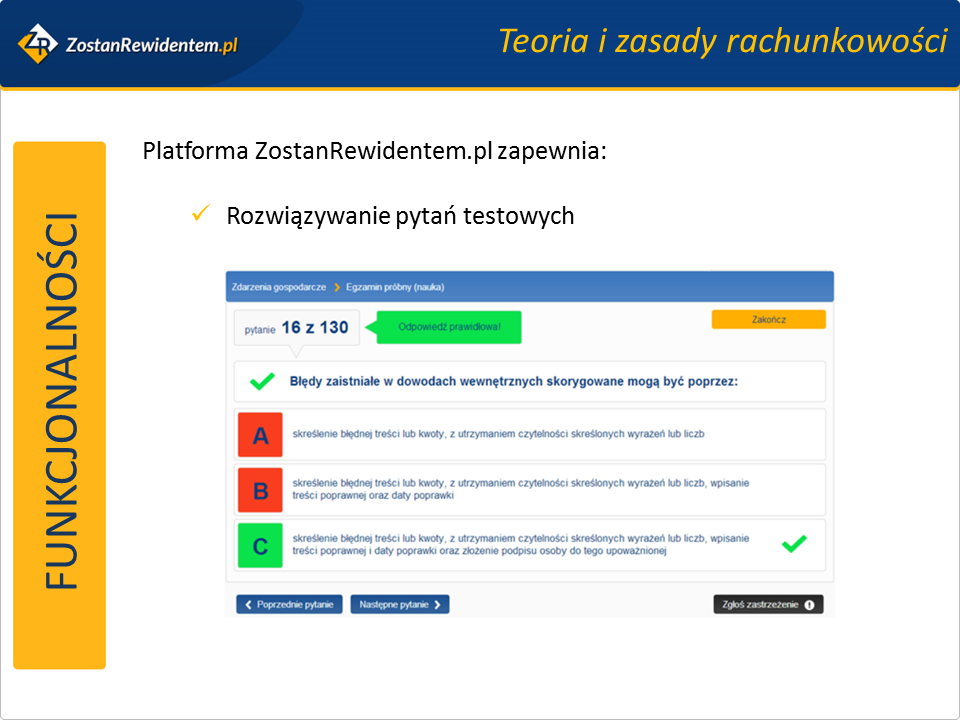Click the exclamation icon on Zgłoś zastrzeżenie
Image resolution: width=960 pixels, height=720 pixels.
tap(808, 605)
